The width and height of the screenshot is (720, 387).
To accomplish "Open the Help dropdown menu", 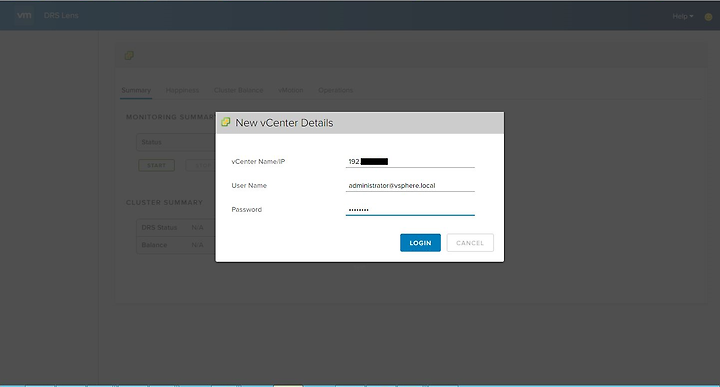I will (683, 16).
